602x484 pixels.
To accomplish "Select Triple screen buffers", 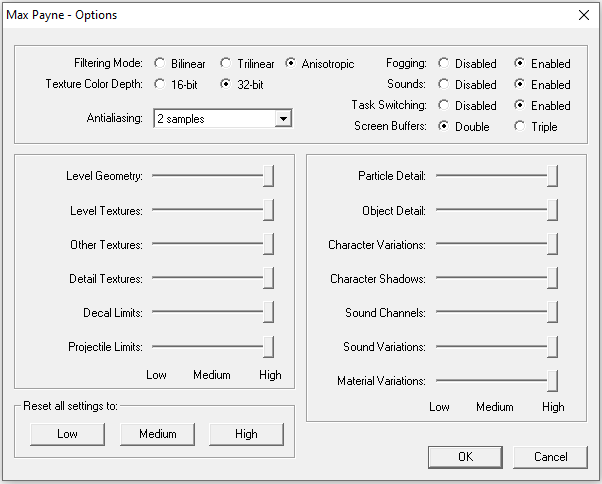I will pyautogui.click(x=520, y=127).
